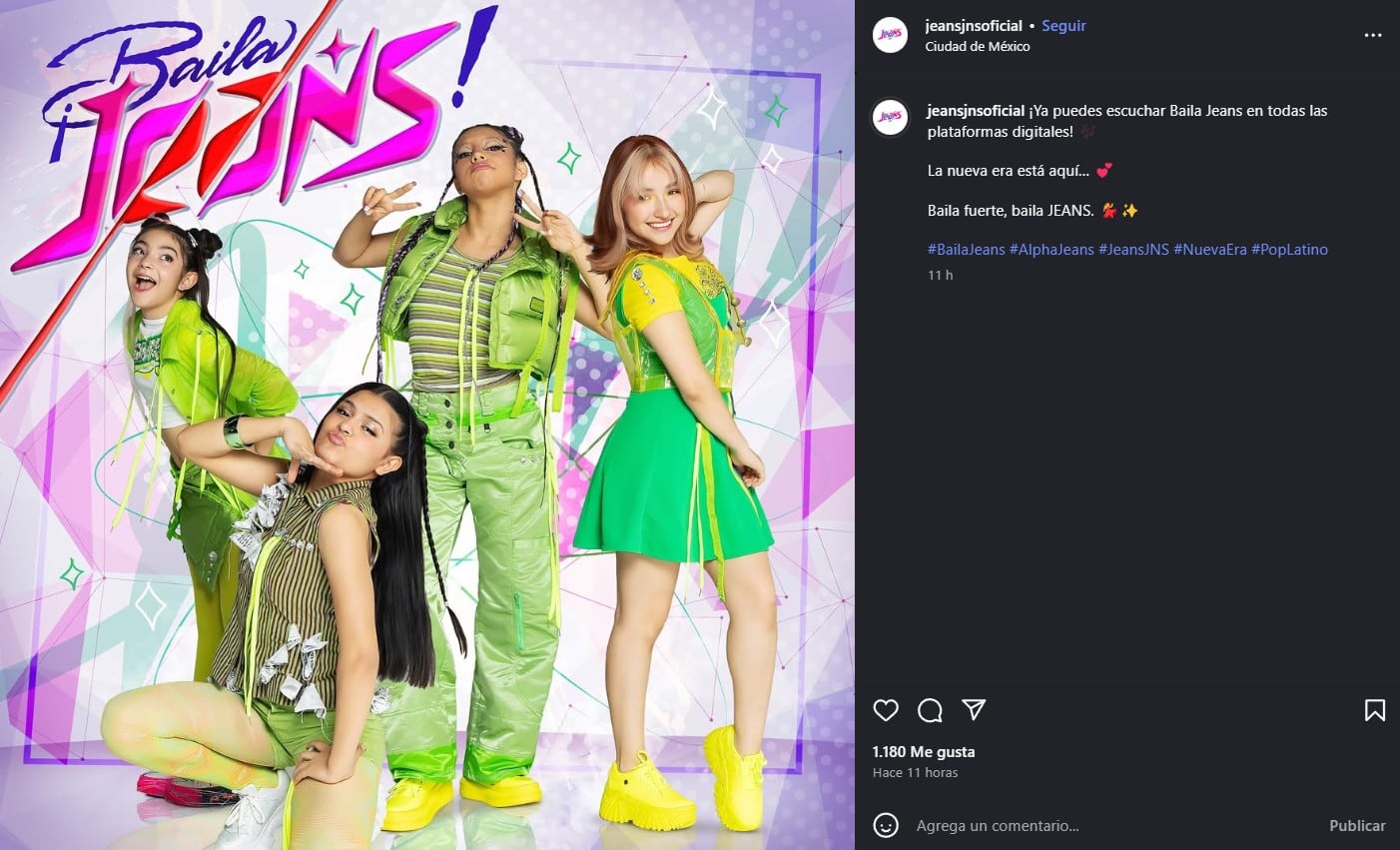Open jeansjnsoficial username in post header
Image resolution: width=1400 pixels, height=850 pixels.
pos(974,26)
